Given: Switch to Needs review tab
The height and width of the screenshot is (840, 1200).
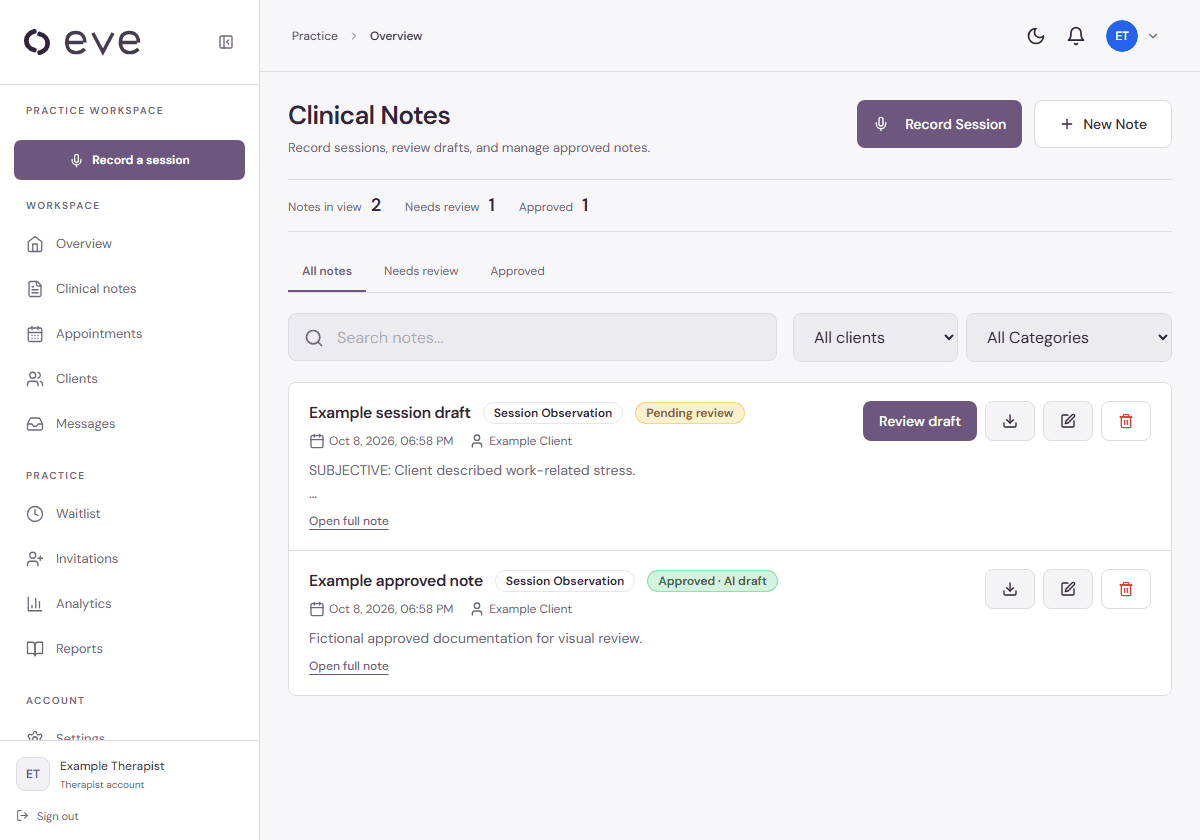Looking at the screenshot, I should (421, 271).
